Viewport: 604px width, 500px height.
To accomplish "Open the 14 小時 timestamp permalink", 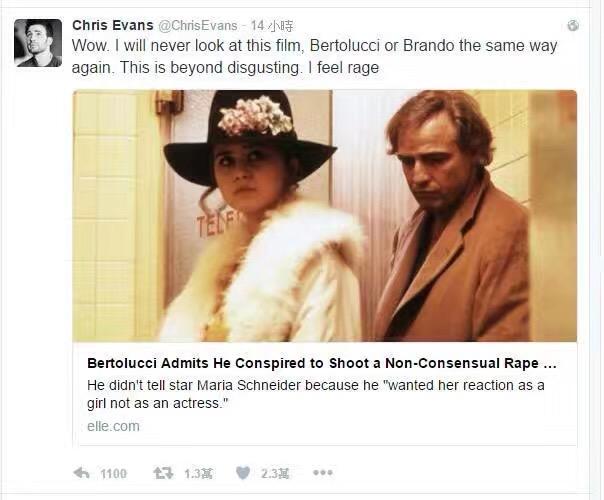I will [x=272, y=26].
